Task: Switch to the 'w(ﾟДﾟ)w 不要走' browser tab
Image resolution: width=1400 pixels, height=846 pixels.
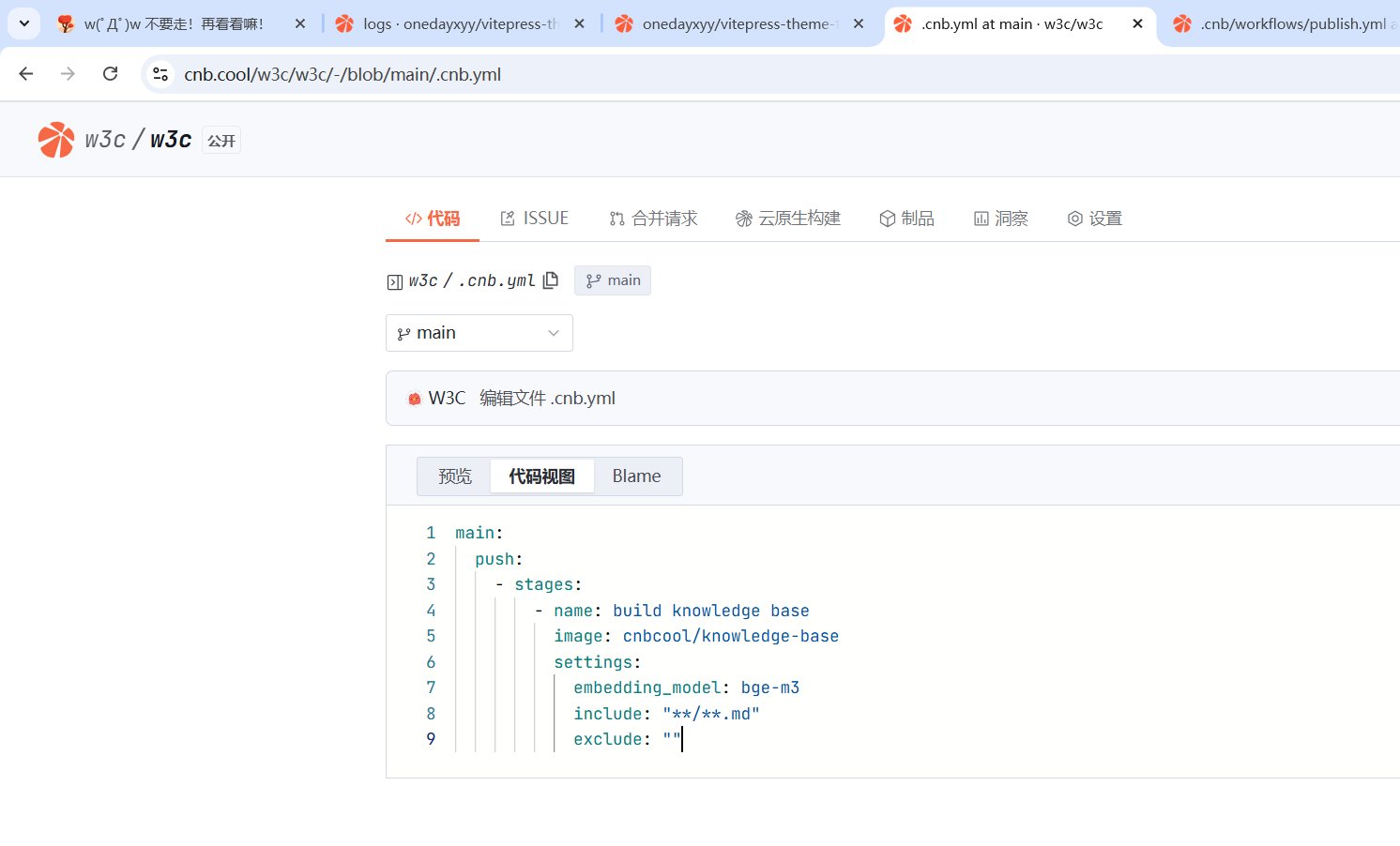Action: [174, 24]
